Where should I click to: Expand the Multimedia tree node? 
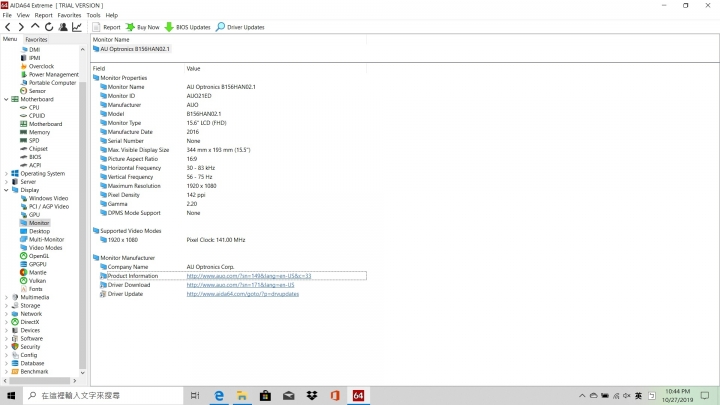(6, 298)
